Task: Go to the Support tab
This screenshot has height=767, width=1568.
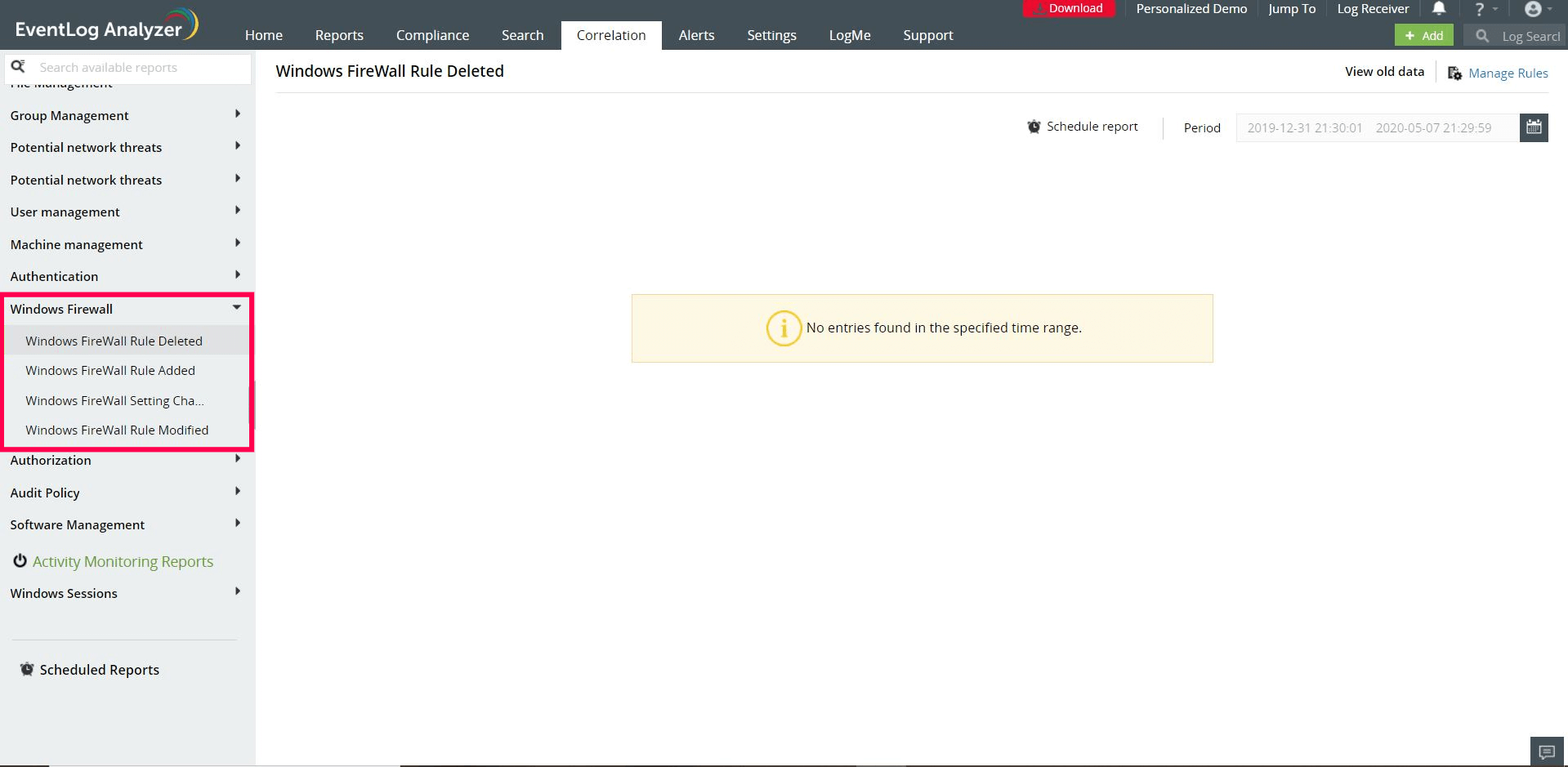Action: pos(928,35)
